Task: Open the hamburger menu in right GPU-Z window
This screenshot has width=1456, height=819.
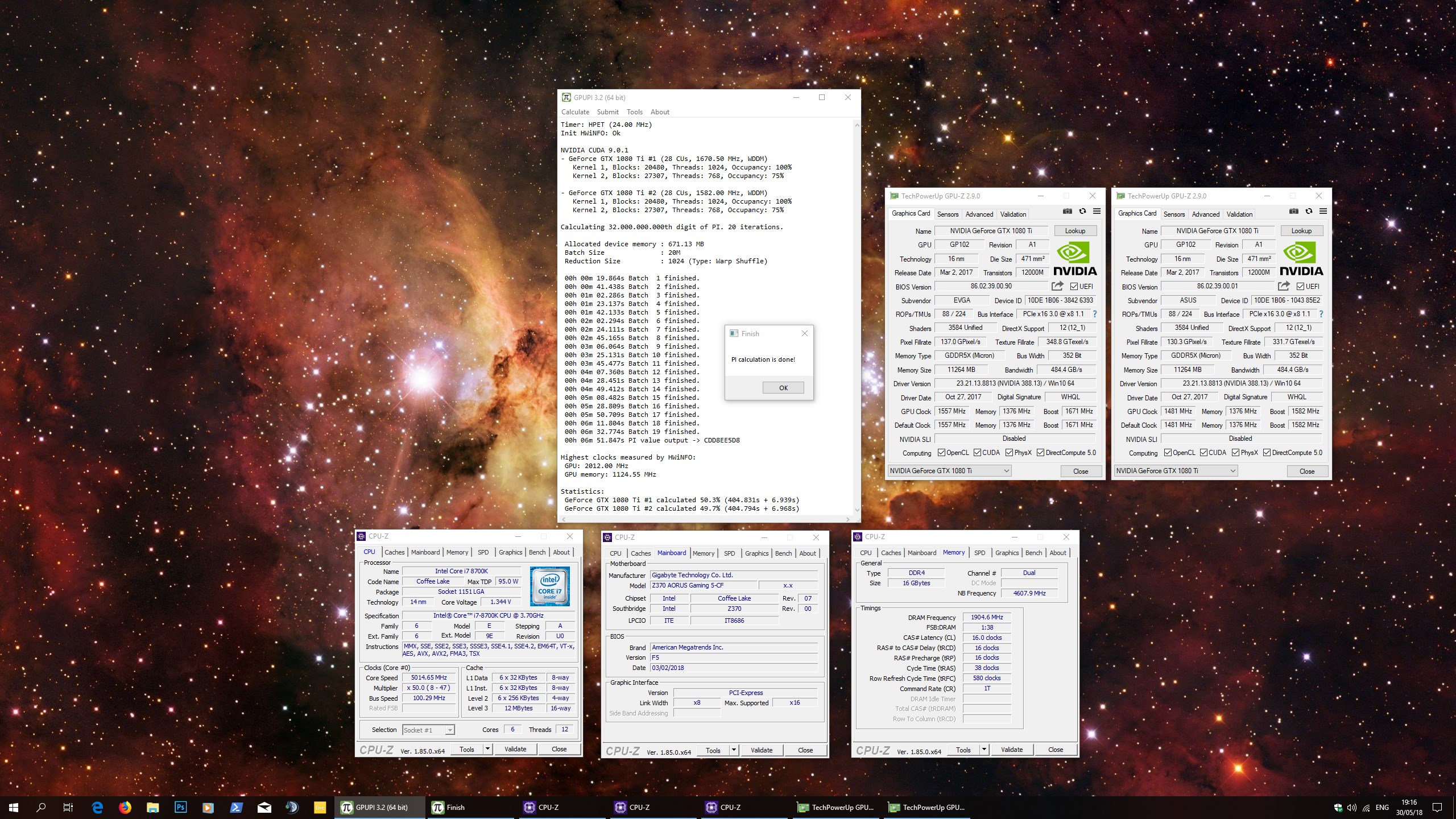Action: coord(1323,212)
